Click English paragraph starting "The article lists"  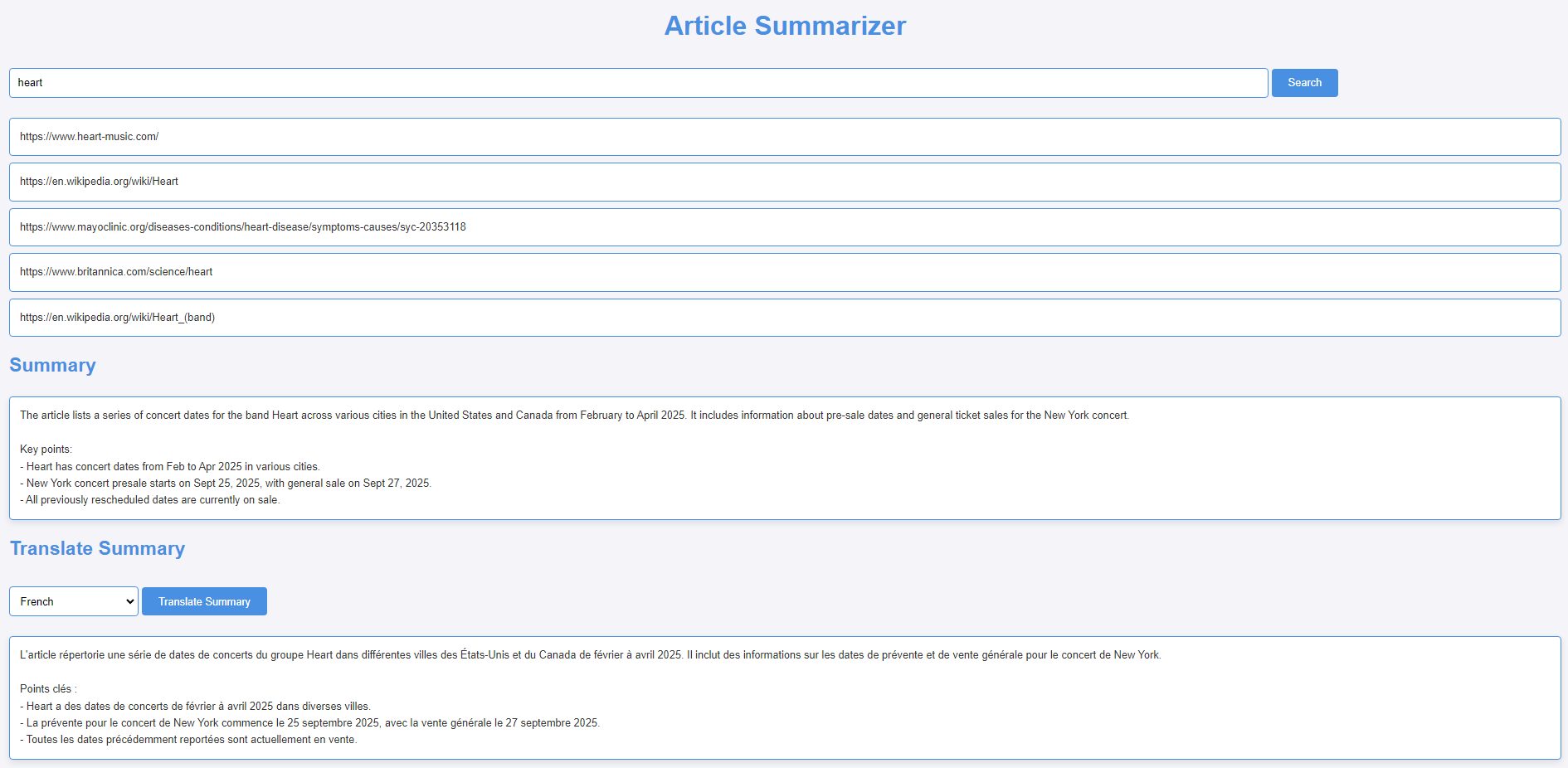click(x=574, y=416)
